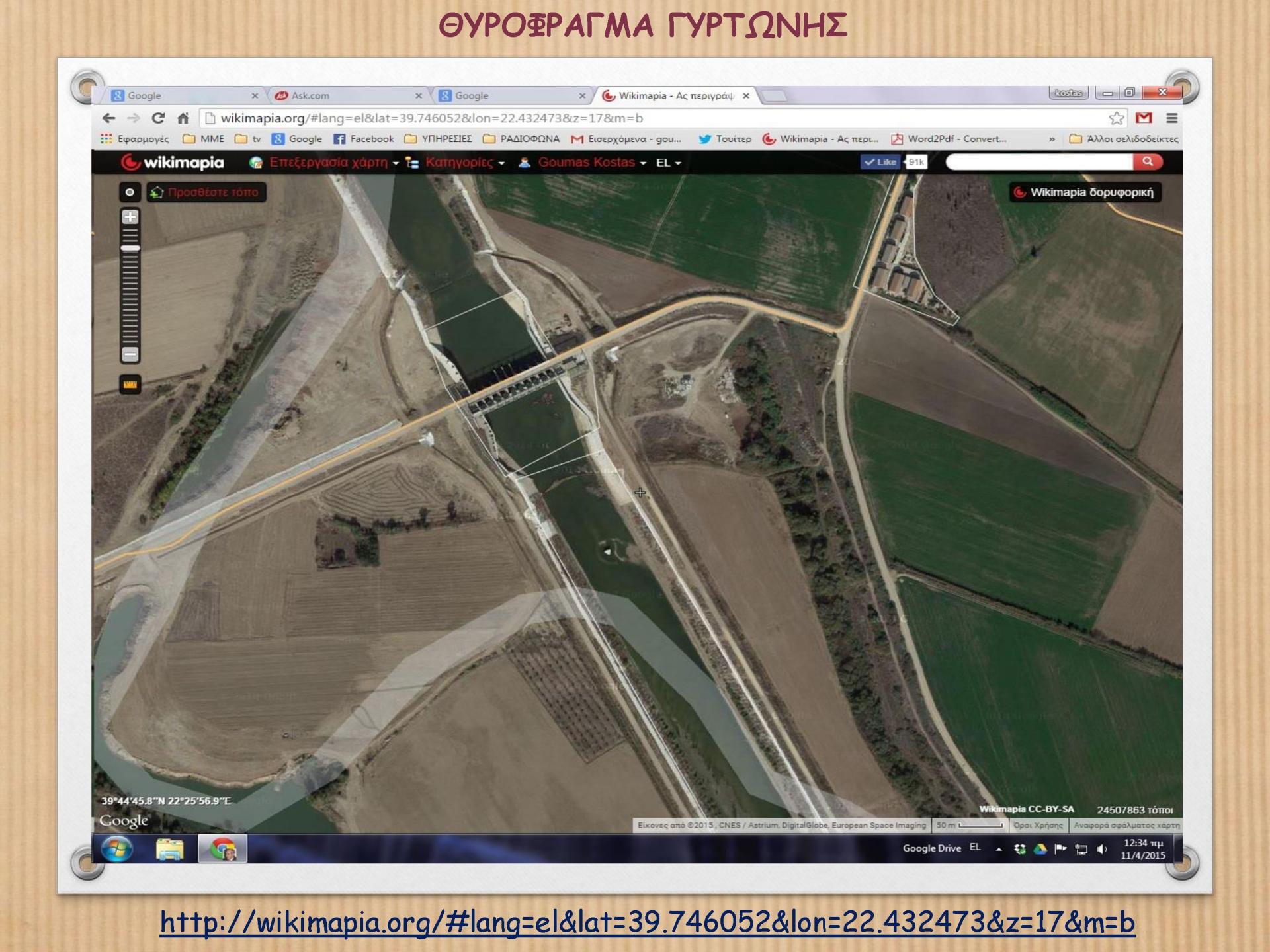The width and height of the screenshot is (1270, 952).
Task: Open the Επεξεργασία χάρτη dropdown
Action: coord(326,161)
